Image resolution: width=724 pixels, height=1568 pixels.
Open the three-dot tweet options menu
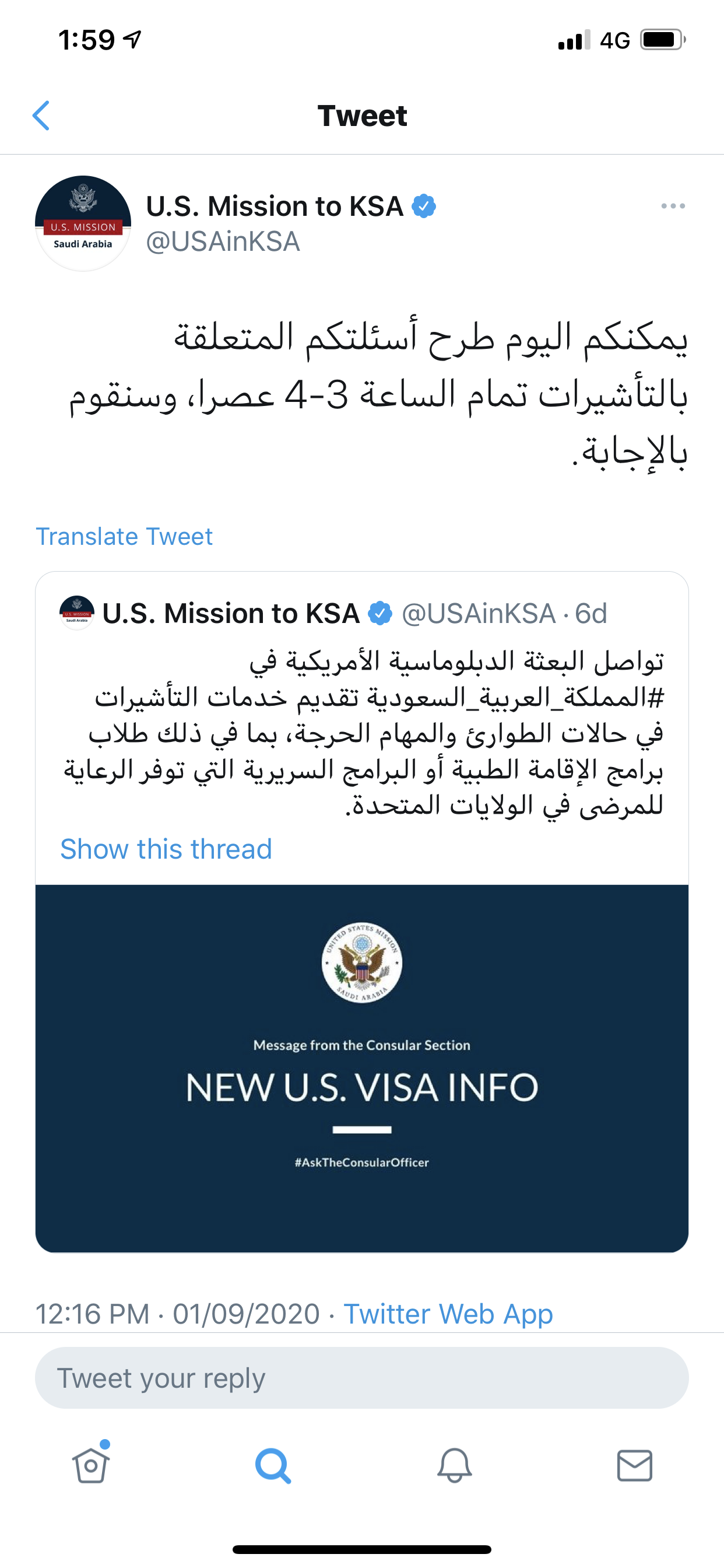click(x=673, y=206)
